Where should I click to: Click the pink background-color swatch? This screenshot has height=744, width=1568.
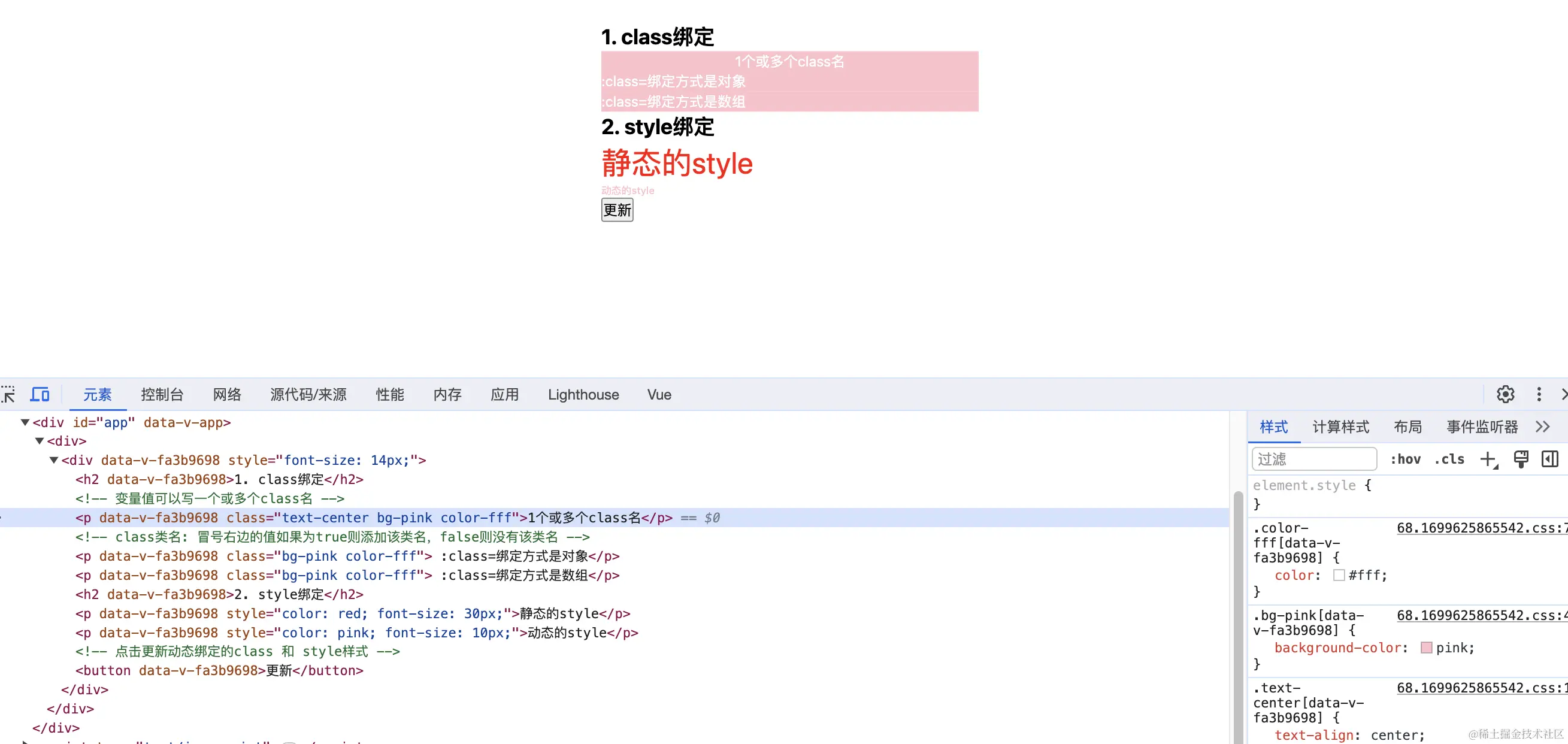(1426, 648)
